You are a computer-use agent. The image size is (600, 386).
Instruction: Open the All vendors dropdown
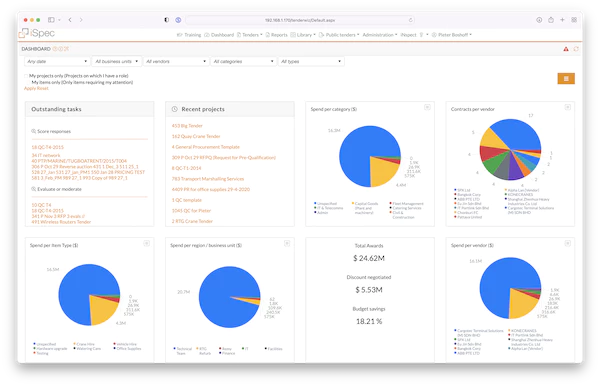[176, 61]
